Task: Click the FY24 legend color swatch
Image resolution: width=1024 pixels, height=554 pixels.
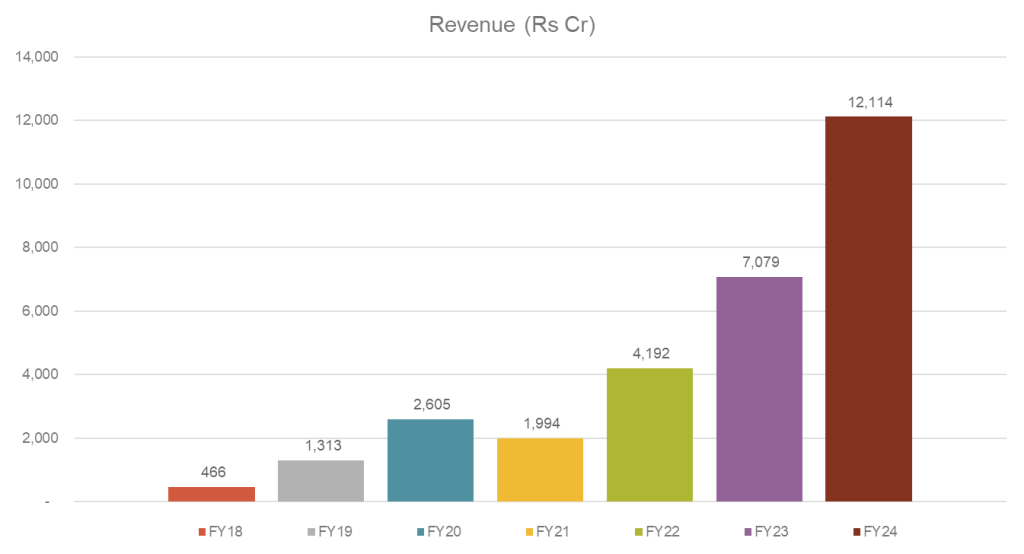Action: pyautogui.click(x=860, y=531)
